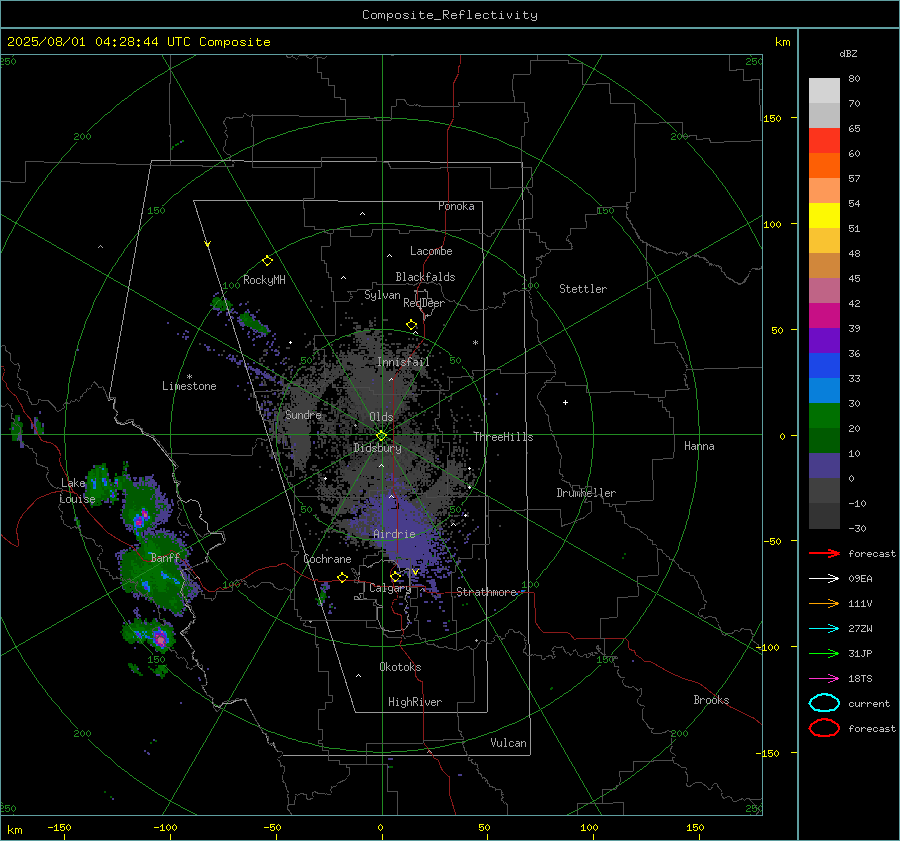Click the white plus marker west of Hanna
This screenshot has width=900, height=841.
[565, 402]
